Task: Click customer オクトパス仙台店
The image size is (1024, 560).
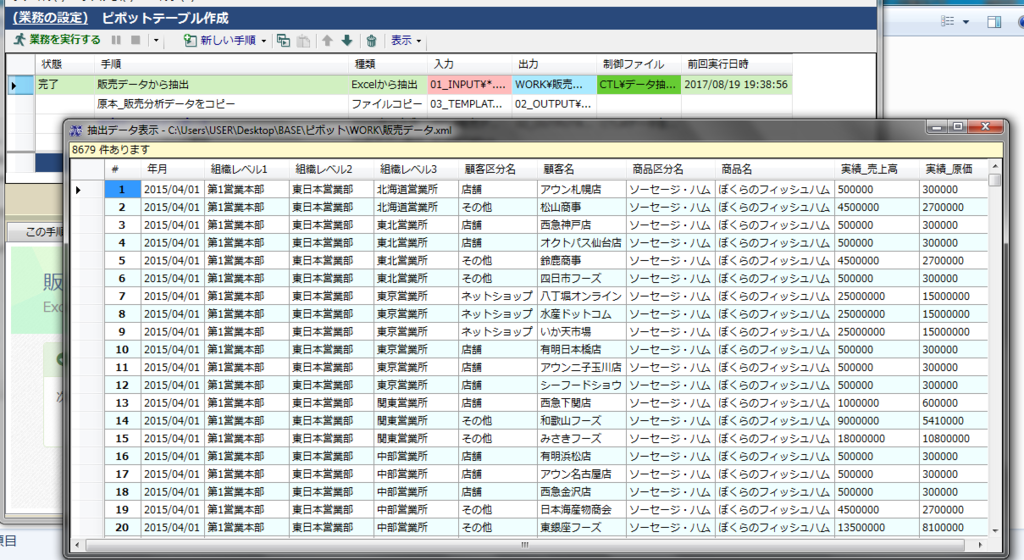Action: [x=581, y=243]
